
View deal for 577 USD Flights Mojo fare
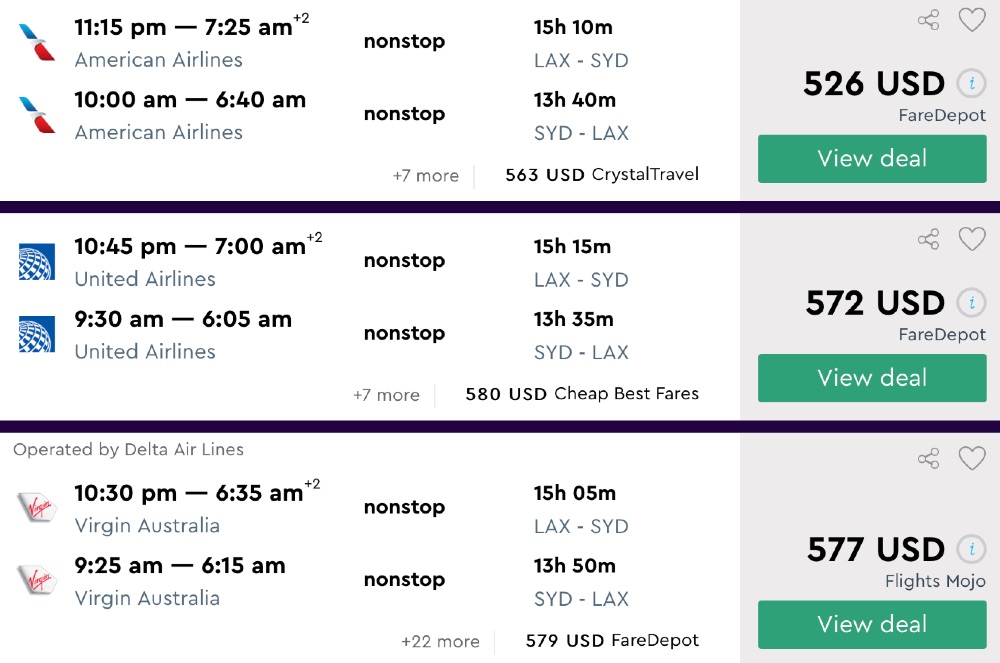pos(872,625)
